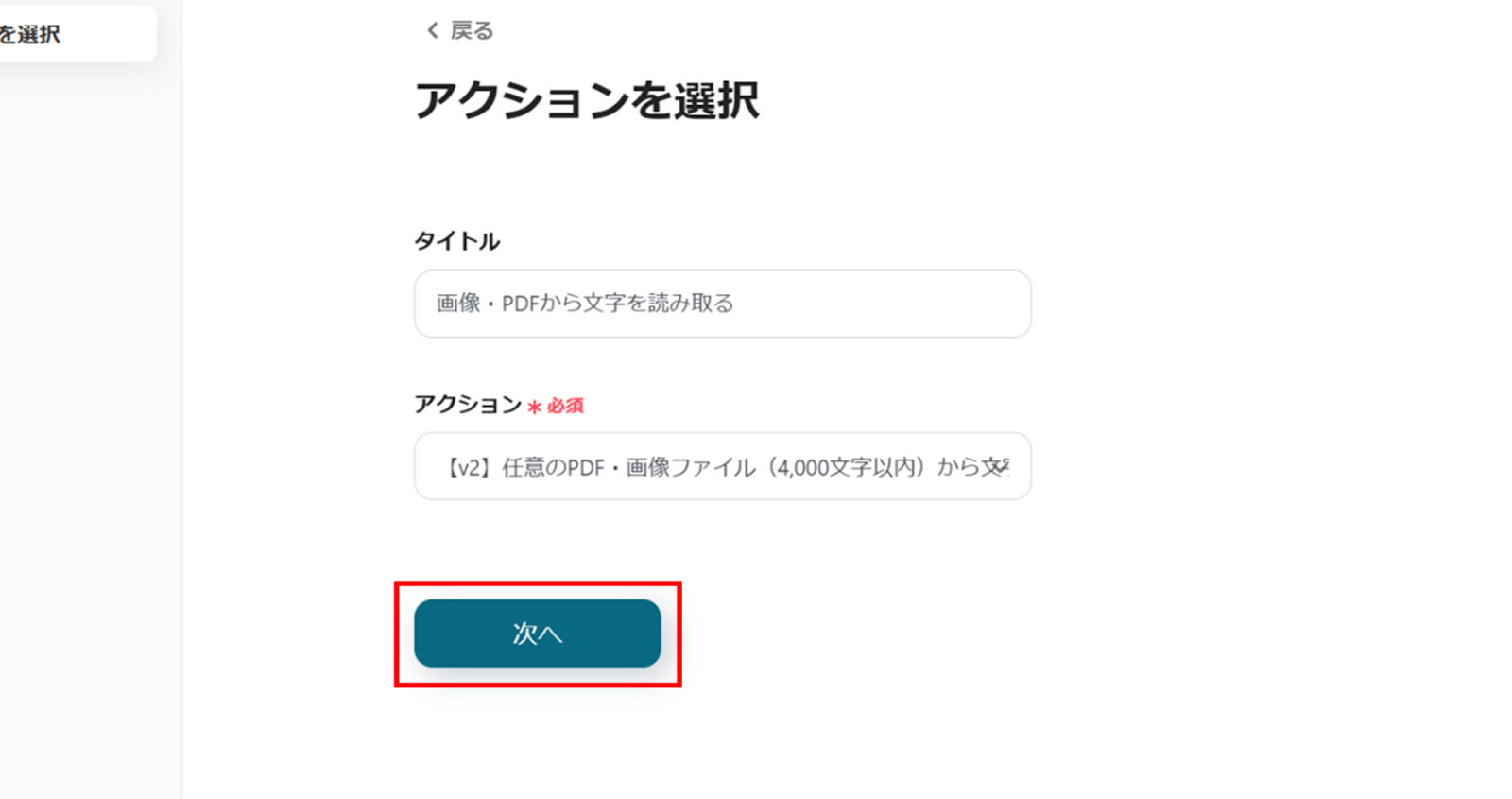Click the 画像・PDFから文字を読み取る placeholder text
Image resolution: width=1512 pixels, height=799 pixels.
(x=584, y=304)
